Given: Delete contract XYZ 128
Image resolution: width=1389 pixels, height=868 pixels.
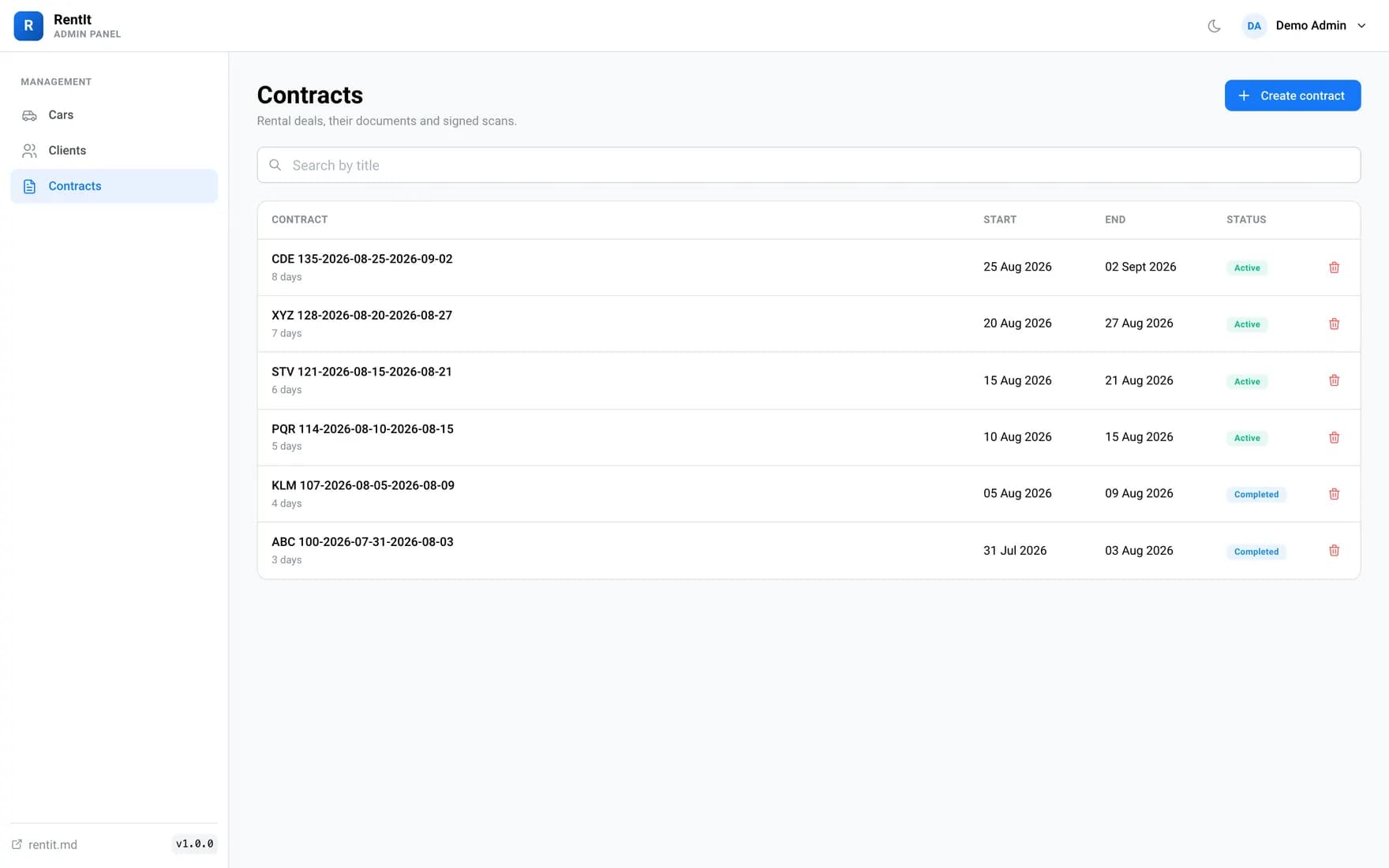Looking at the screenshot, I should coord(1334,324).
